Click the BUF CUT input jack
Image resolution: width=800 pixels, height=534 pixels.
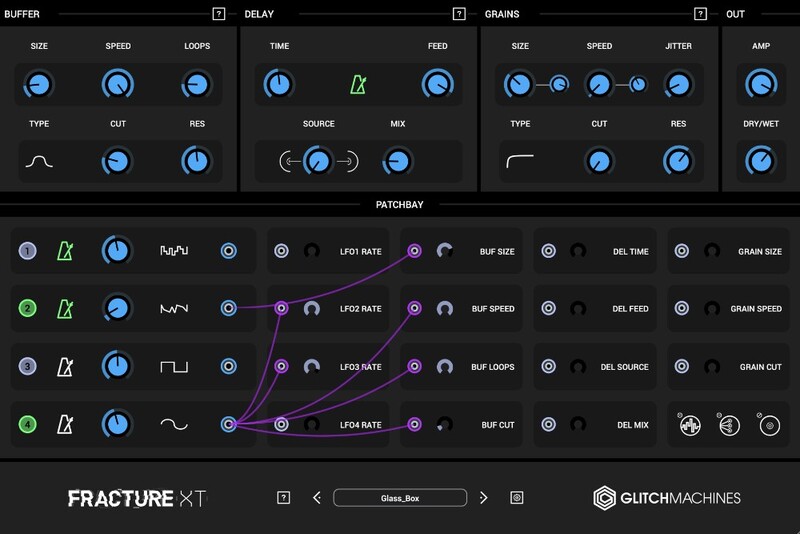click(x=414, y=424)
